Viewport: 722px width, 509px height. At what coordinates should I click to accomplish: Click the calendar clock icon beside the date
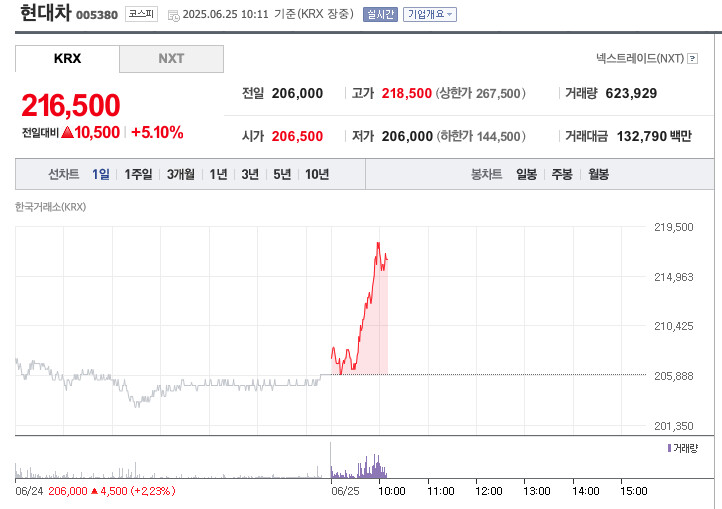(174, 16)
